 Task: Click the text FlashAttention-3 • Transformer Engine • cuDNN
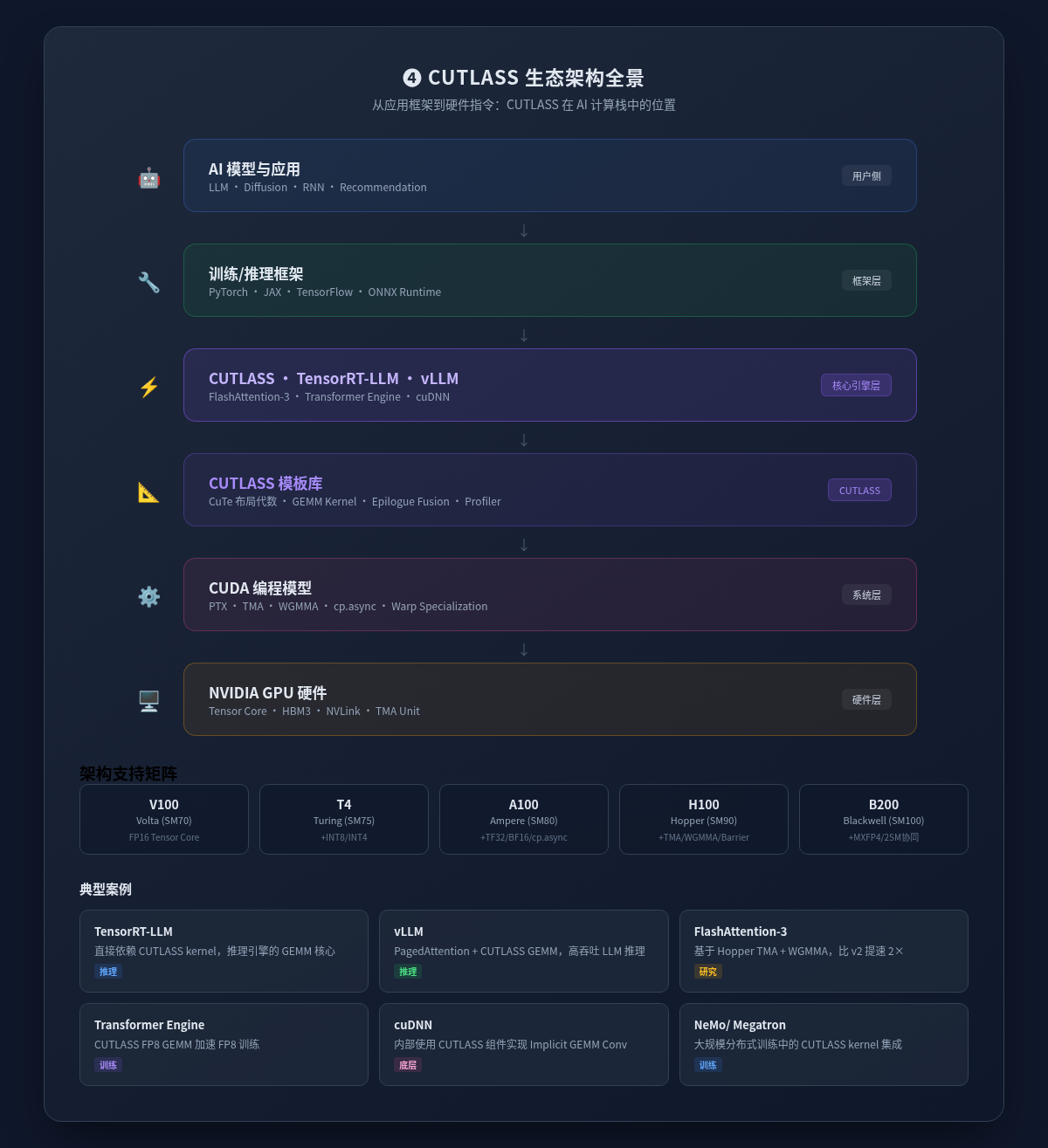pos(329,397)
